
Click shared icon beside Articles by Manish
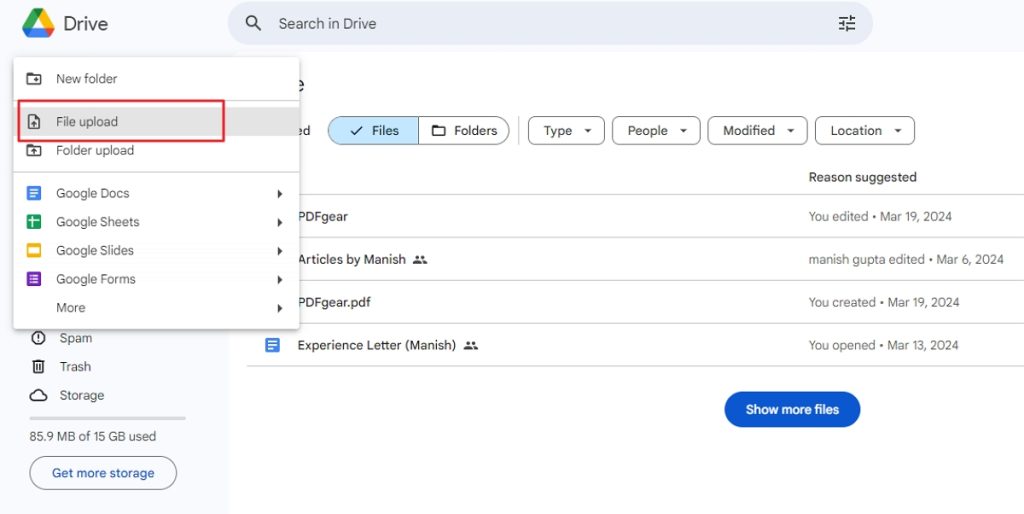[420, 260]
